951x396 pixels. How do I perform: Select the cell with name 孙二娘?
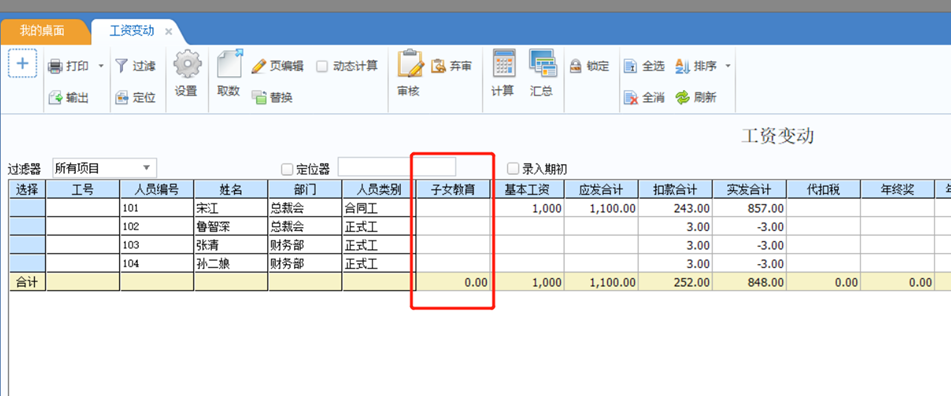click(x=231, y=263)
